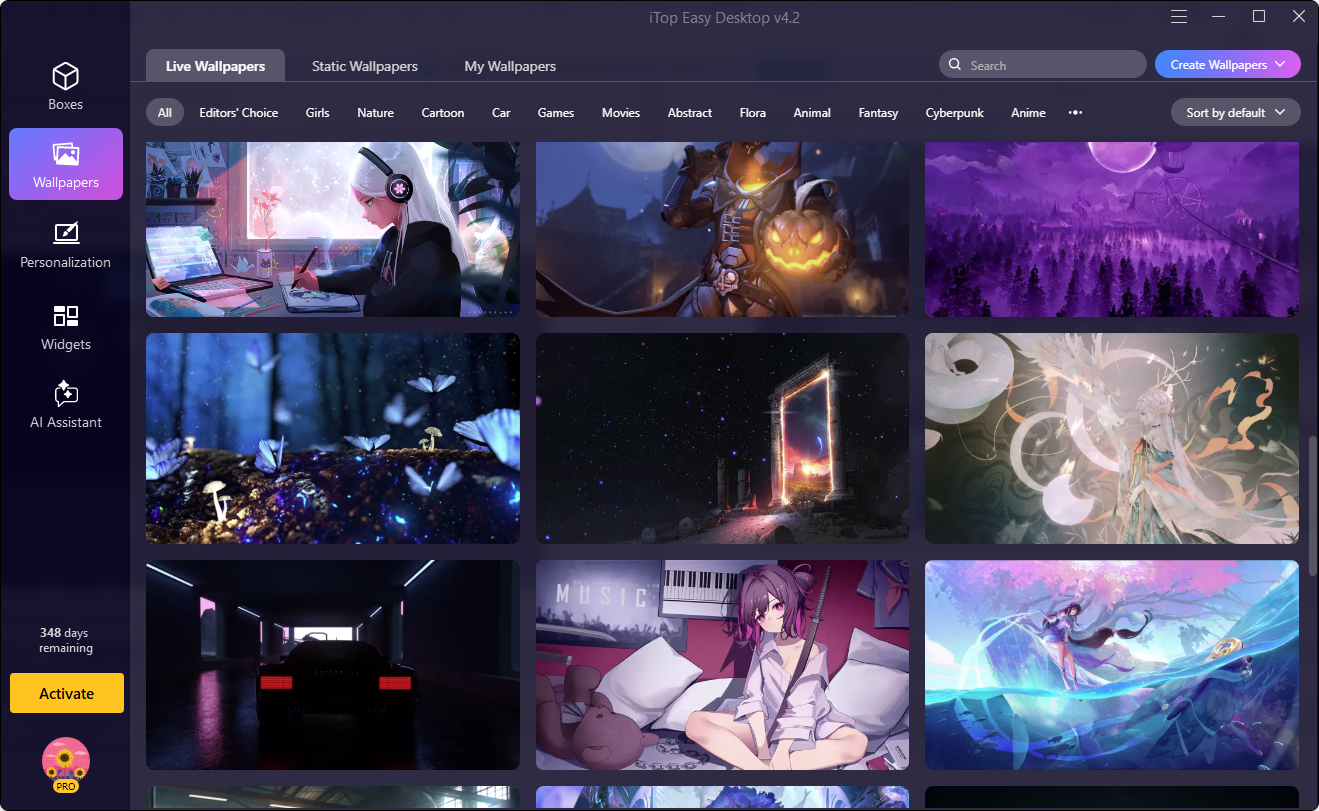Switch to My Wallpapers tab
This screenshot has height=811, width=1319.
coord(510,66)
